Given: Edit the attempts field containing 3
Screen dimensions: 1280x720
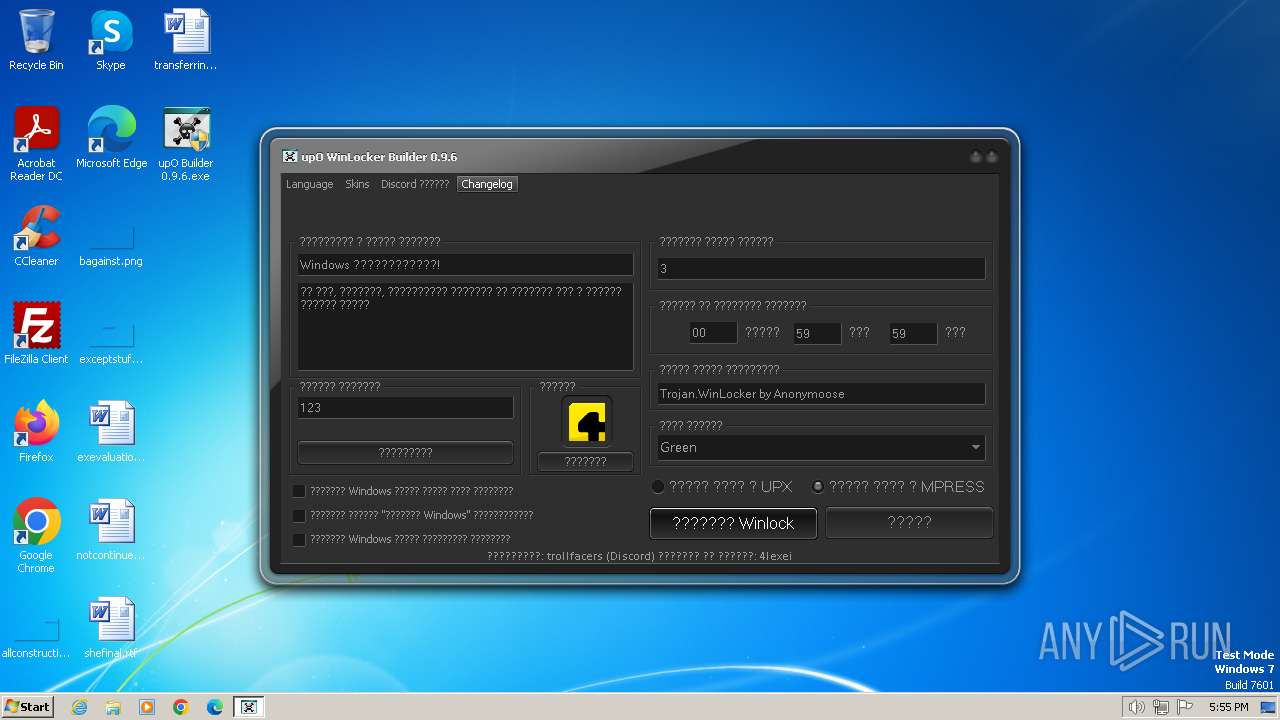Looking at the screenshot, I should pyautogui.click(x=821, y=269).
